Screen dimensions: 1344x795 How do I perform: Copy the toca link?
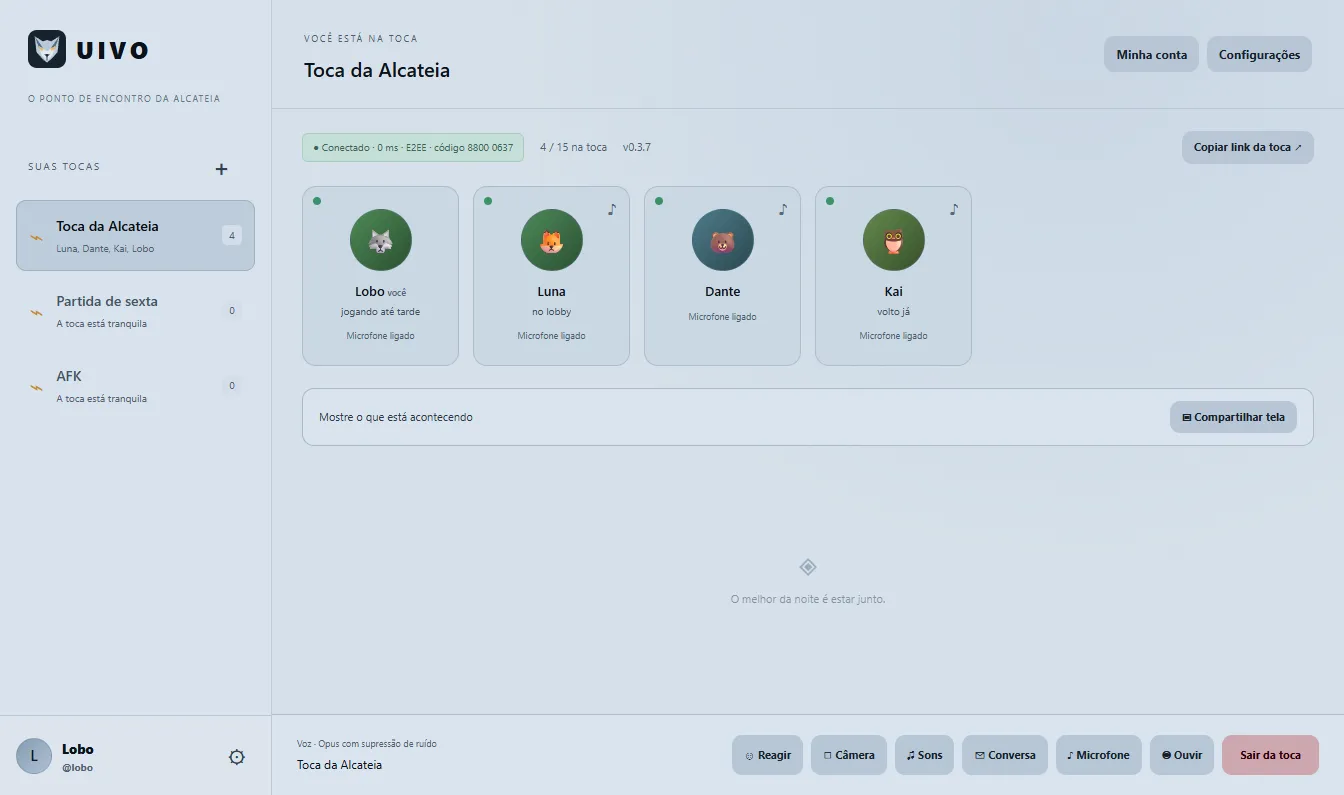1248,147
